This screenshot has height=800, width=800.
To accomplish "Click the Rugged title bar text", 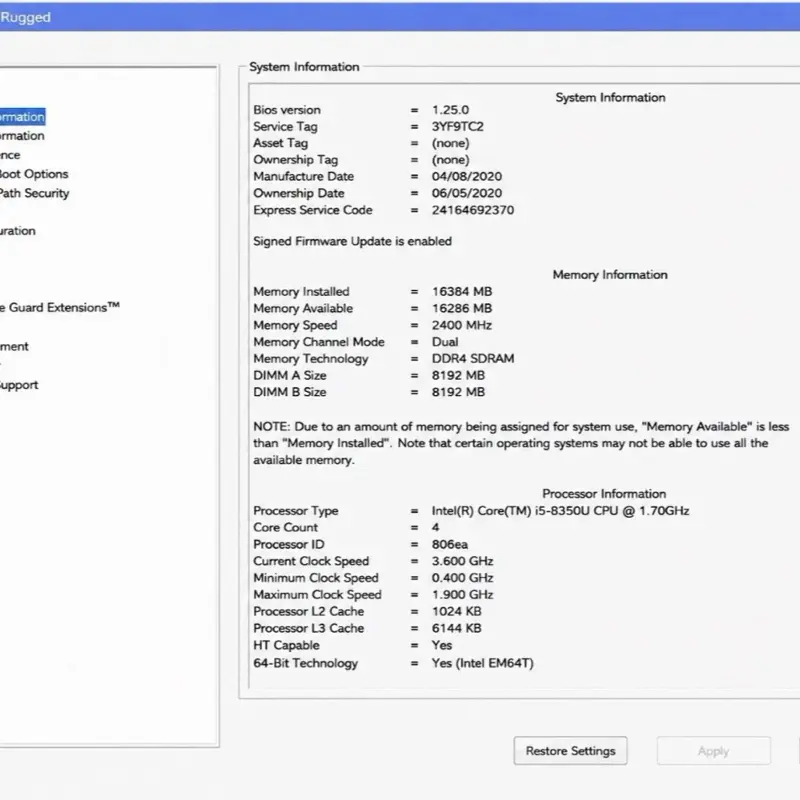I will (26, 17).
